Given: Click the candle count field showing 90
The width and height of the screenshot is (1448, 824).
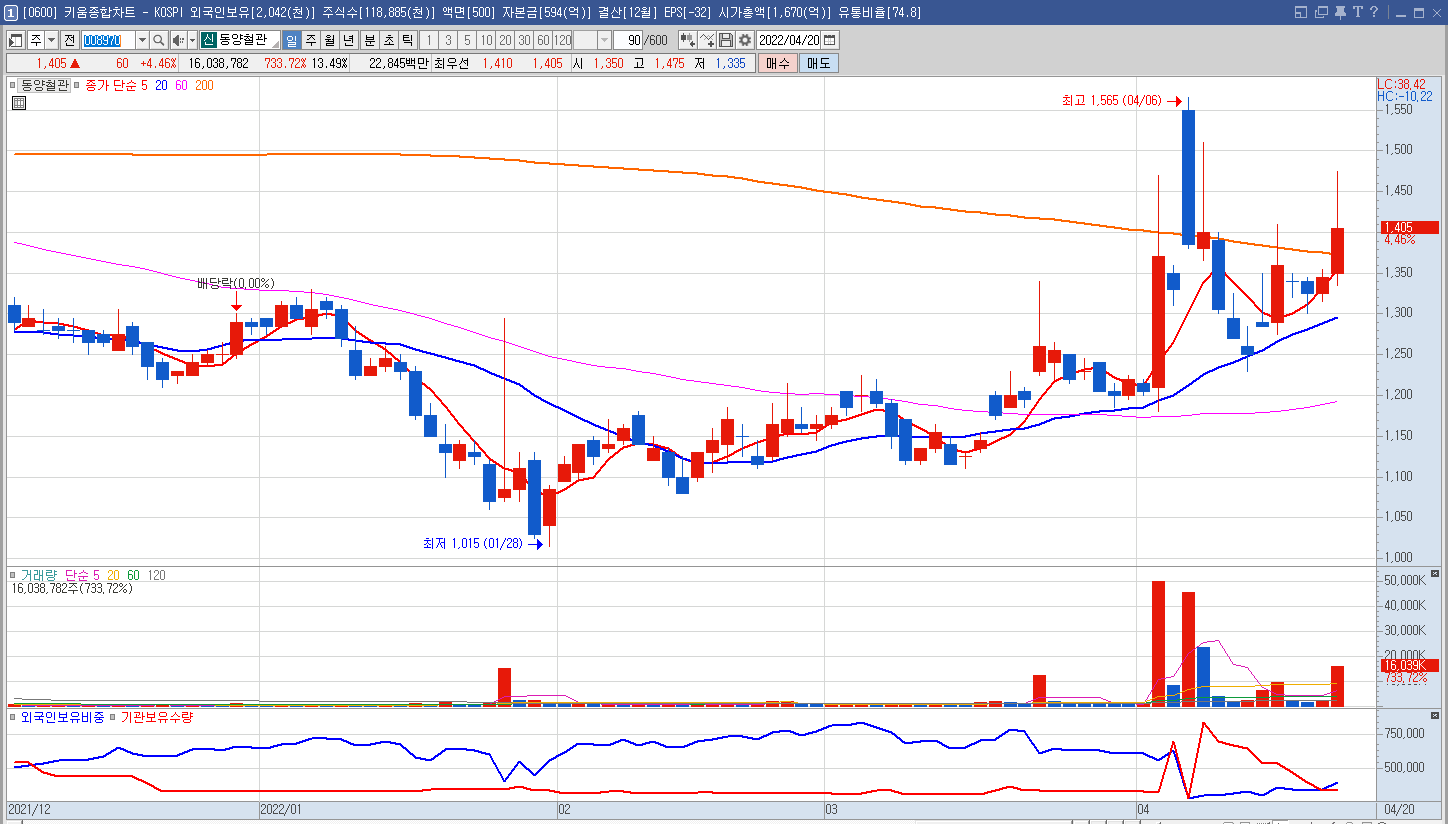Looking at the screenshot, I should pyautogui.click(x=627, y=40).
